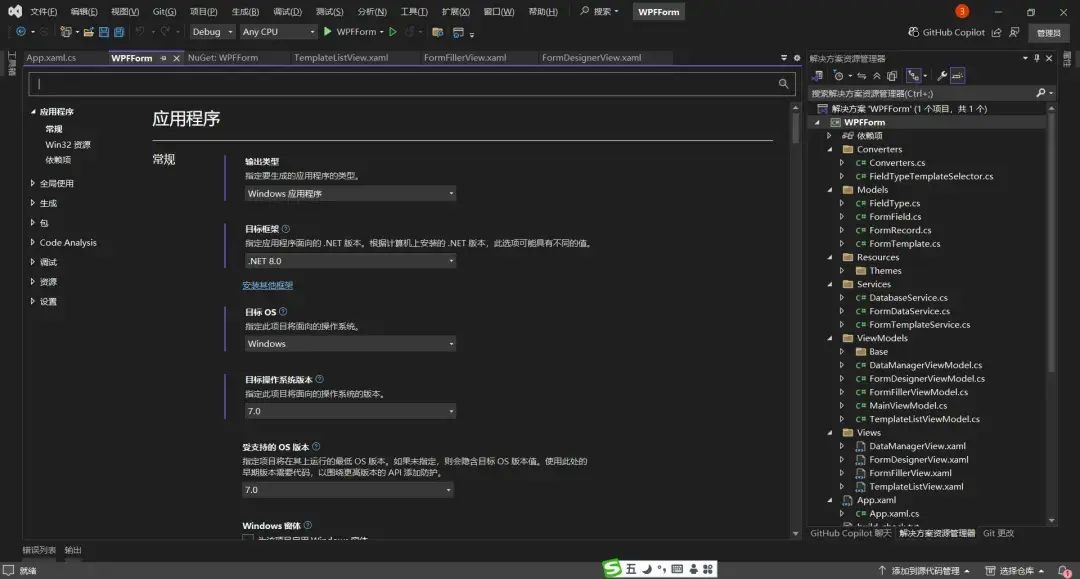Click the find in files folder icon

pyautogui.click(x=437, y=32)
